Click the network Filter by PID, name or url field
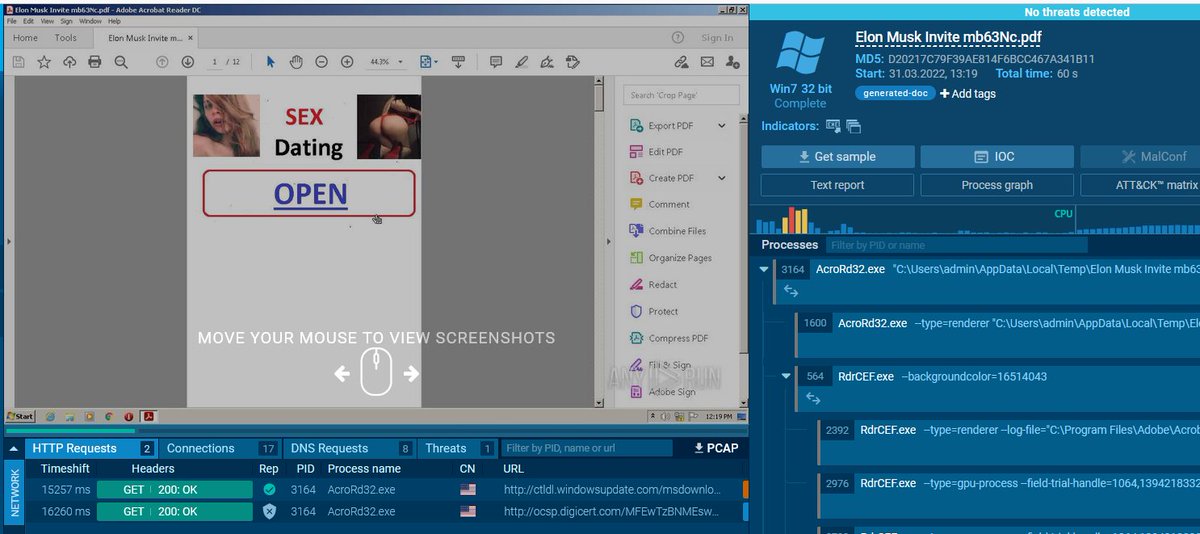Screen dimensions: 1200x534 pyautogui.click(x=586, y=448)
